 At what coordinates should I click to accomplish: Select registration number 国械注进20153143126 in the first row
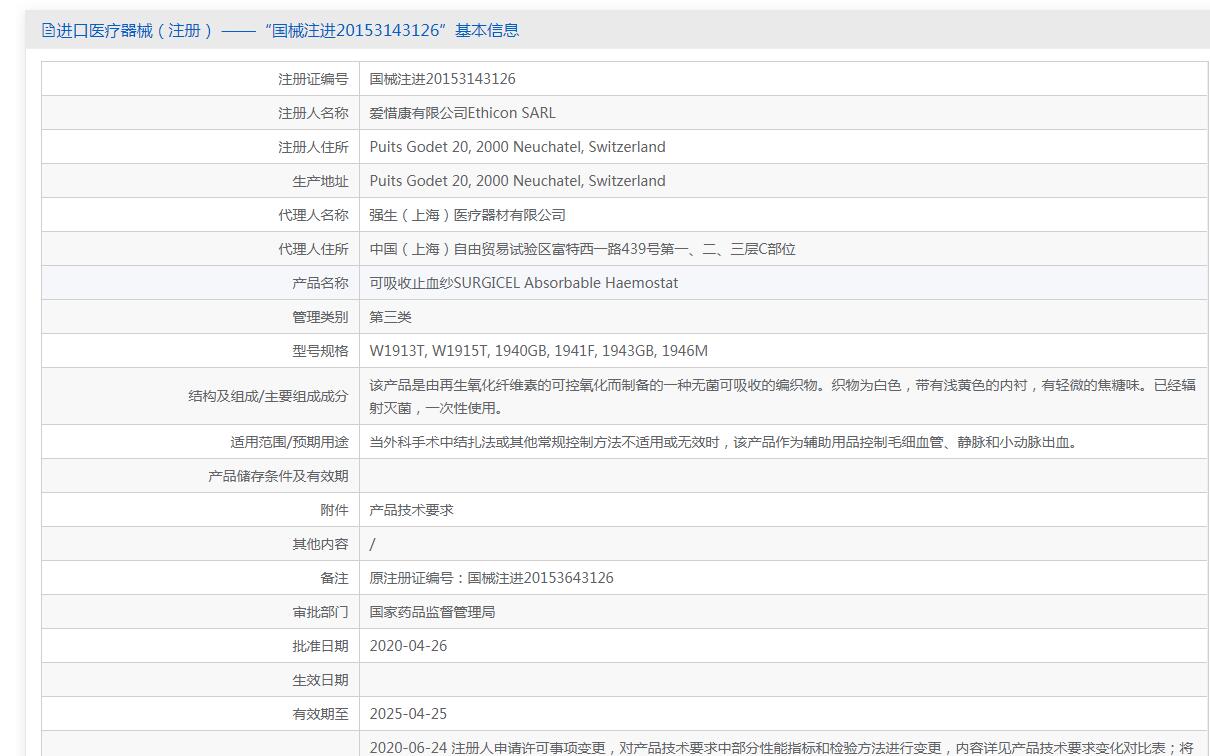pos(442,79)
